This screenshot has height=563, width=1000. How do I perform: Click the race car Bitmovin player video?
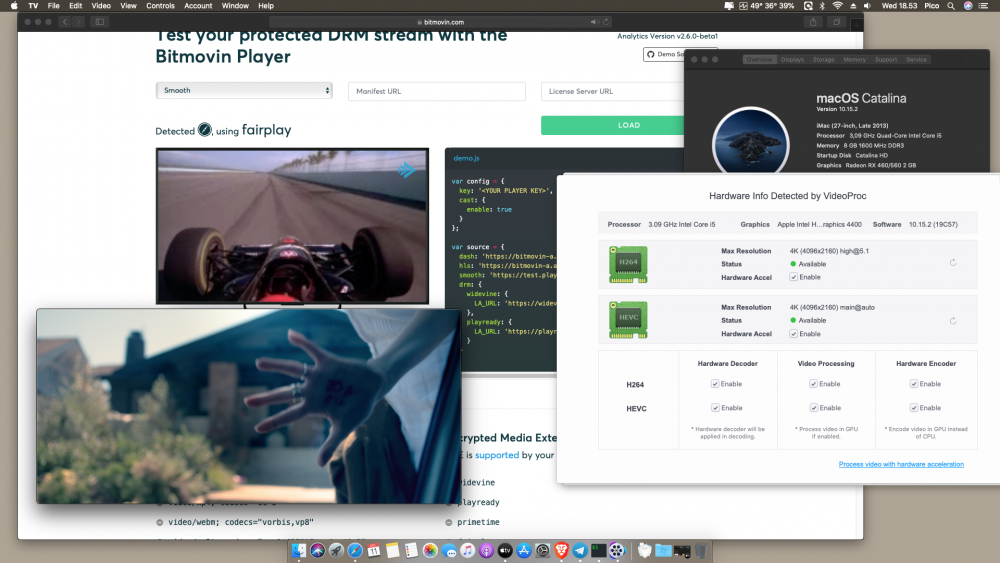pyautogui.click(x=292, y=226)
